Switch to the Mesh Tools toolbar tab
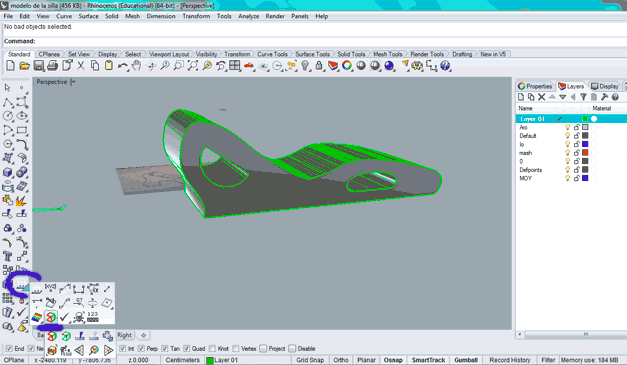Image resolution: width=627 pixels, height=365 pixels. point(387,54)
